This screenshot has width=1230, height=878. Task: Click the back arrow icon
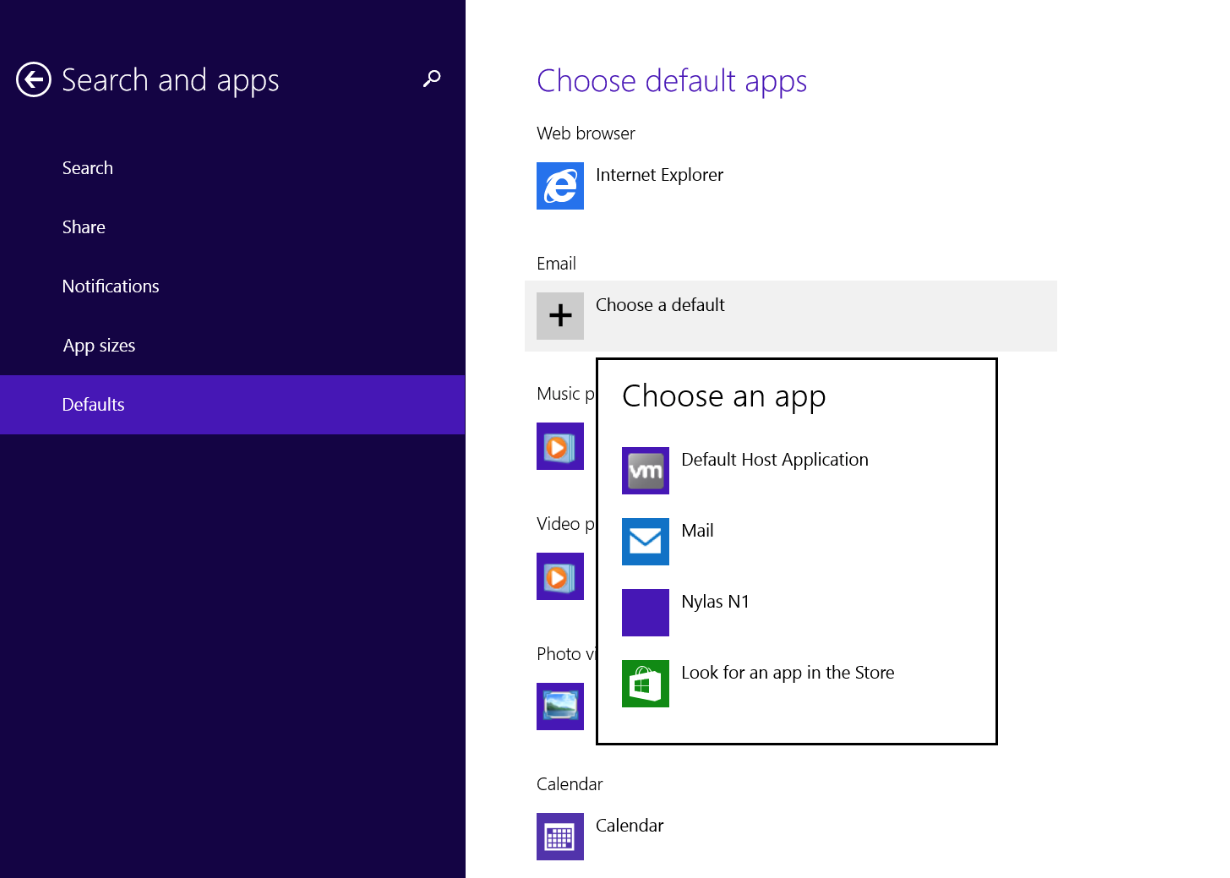[33, 80]
